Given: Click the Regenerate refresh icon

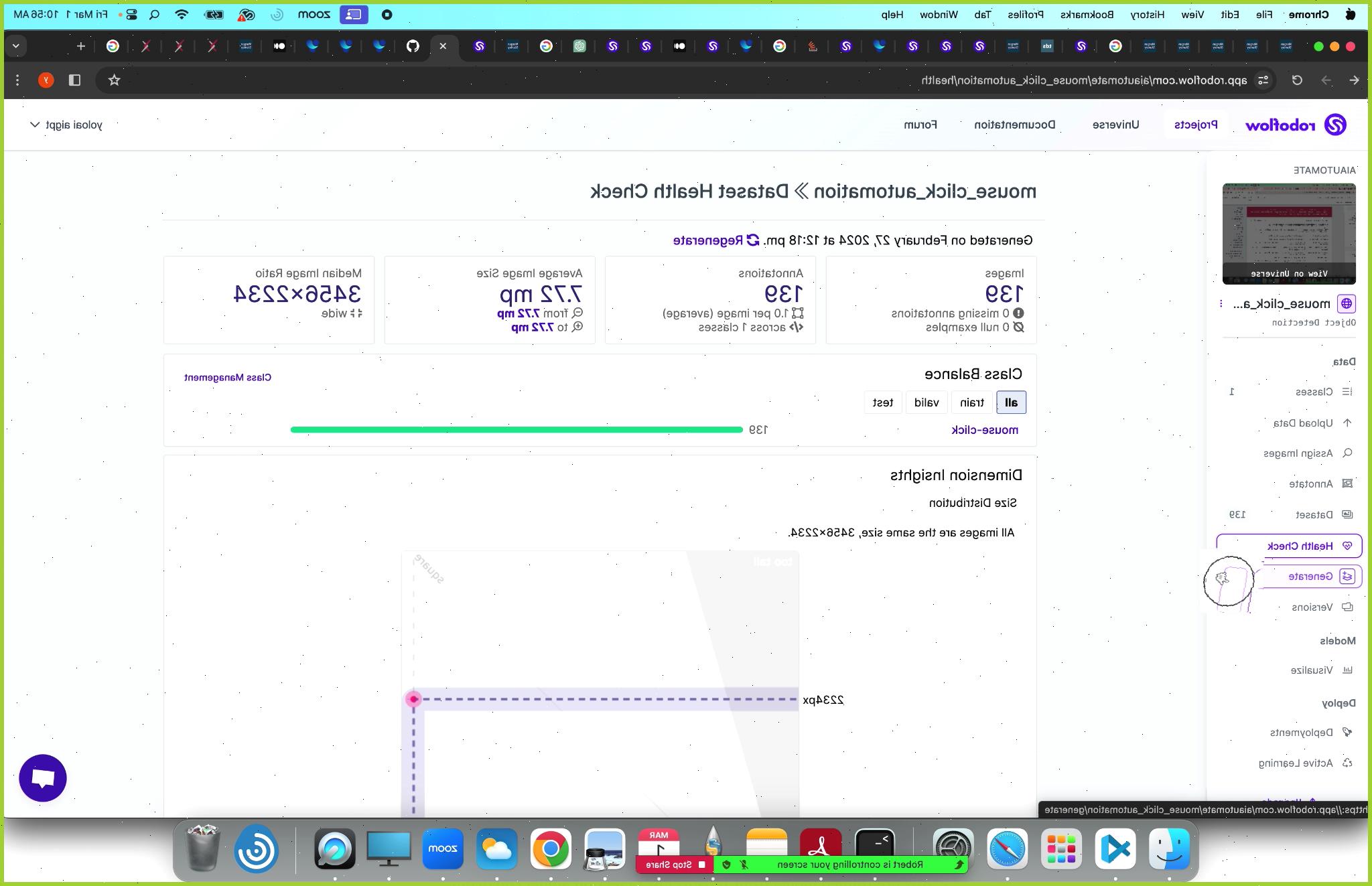Looking at the screenshot, I should [753, 240].
